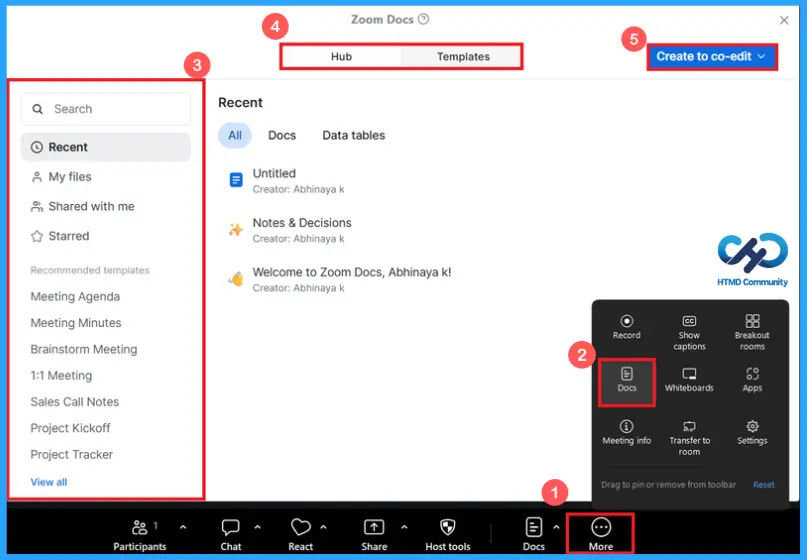Screen dimensions: 807x560
Task: Click the Notes & Decisions sparkle icon
Action: (236, 230)
